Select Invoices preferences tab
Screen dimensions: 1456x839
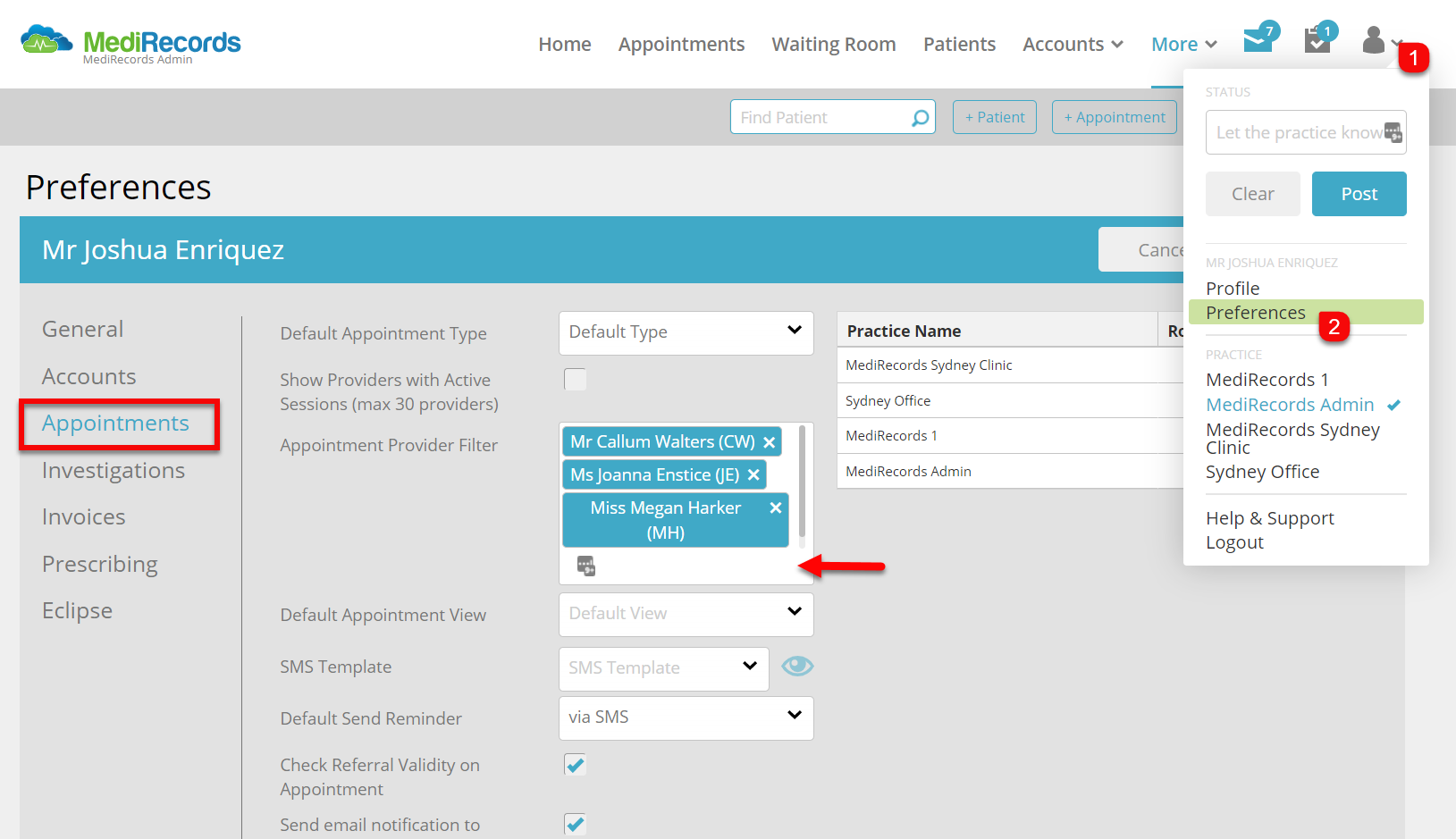point(84,516)
